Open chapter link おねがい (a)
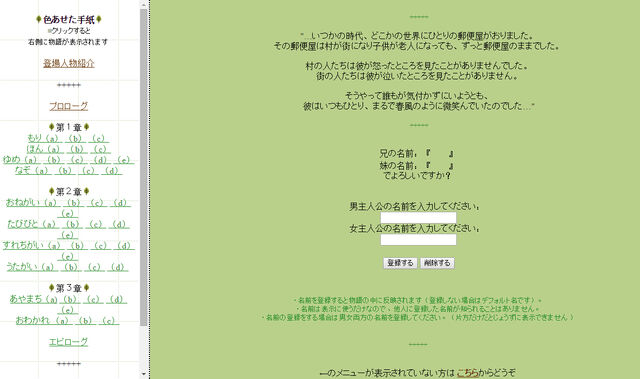The image size is (640, 379). (x=32, y=203)
